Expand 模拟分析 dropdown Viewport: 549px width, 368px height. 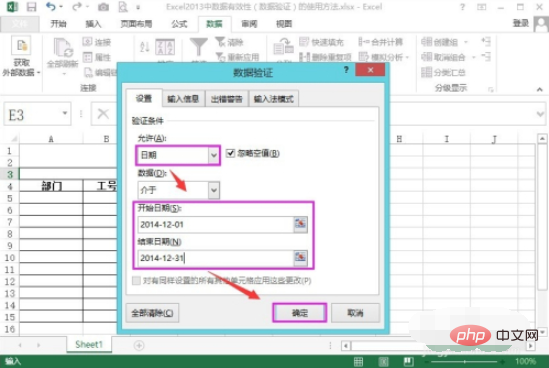pos(408,57)
